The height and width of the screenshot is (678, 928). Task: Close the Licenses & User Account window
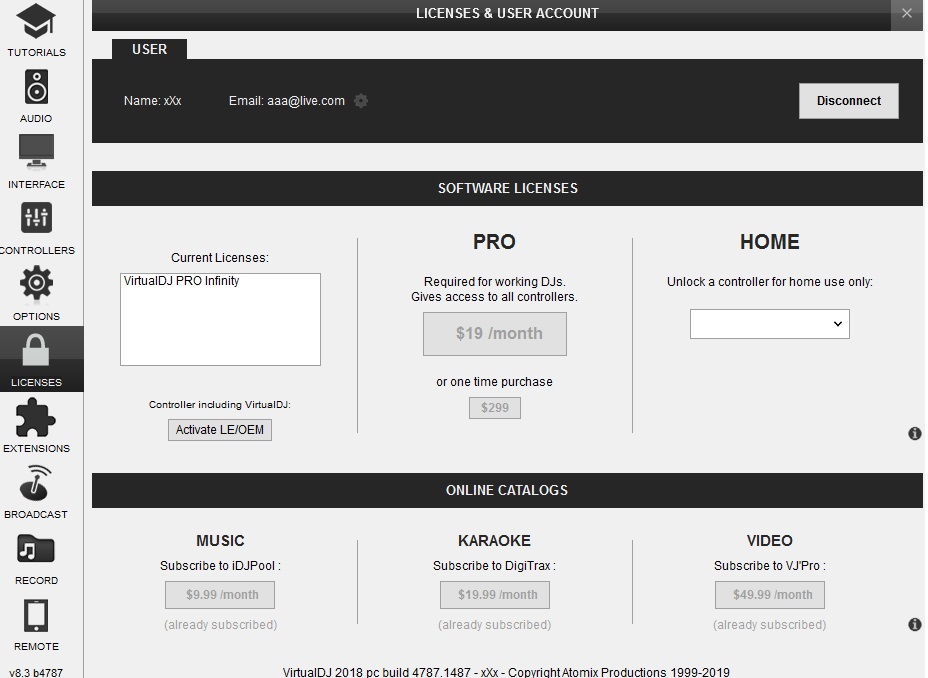[x=906, y=13]
